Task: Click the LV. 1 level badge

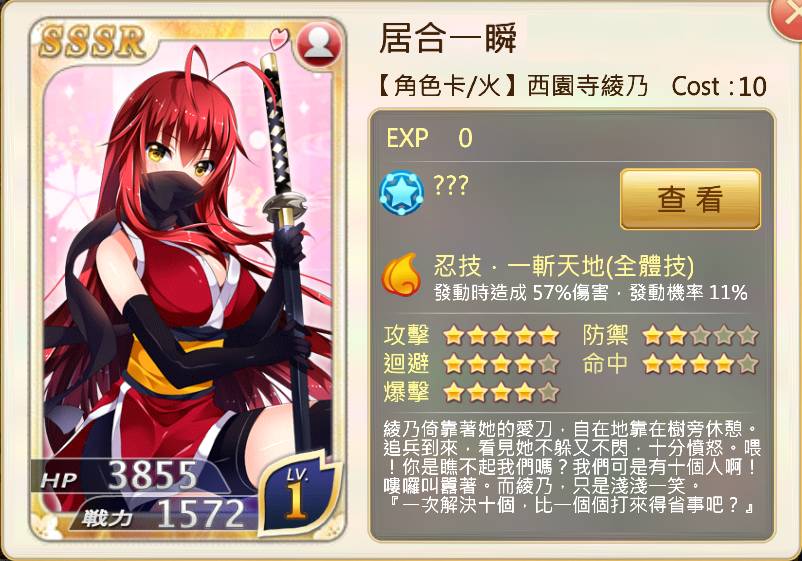Action: 298,493
